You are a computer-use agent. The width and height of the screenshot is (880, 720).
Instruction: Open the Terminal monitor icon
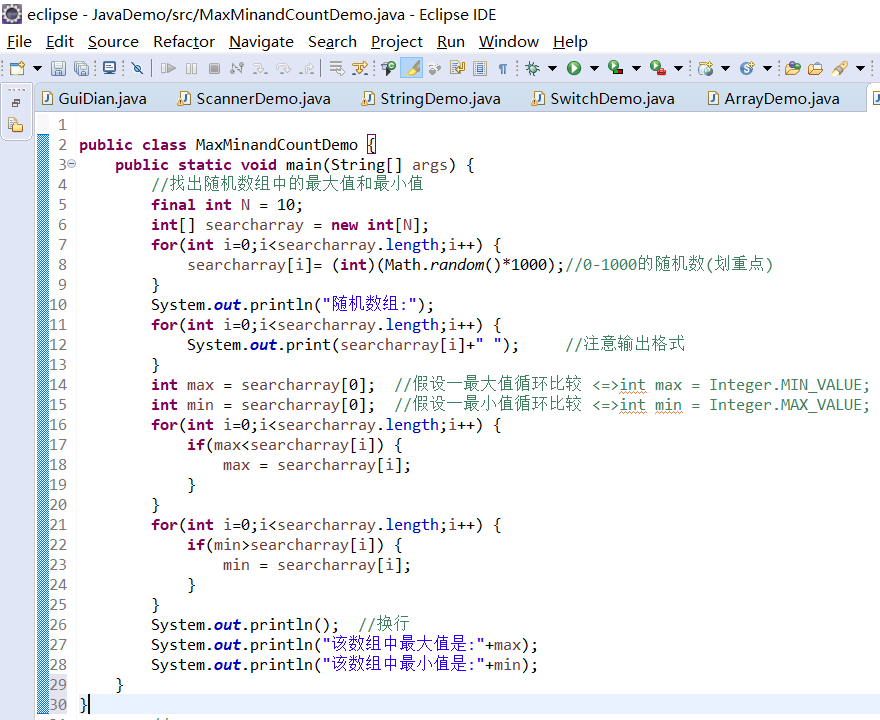109,68
